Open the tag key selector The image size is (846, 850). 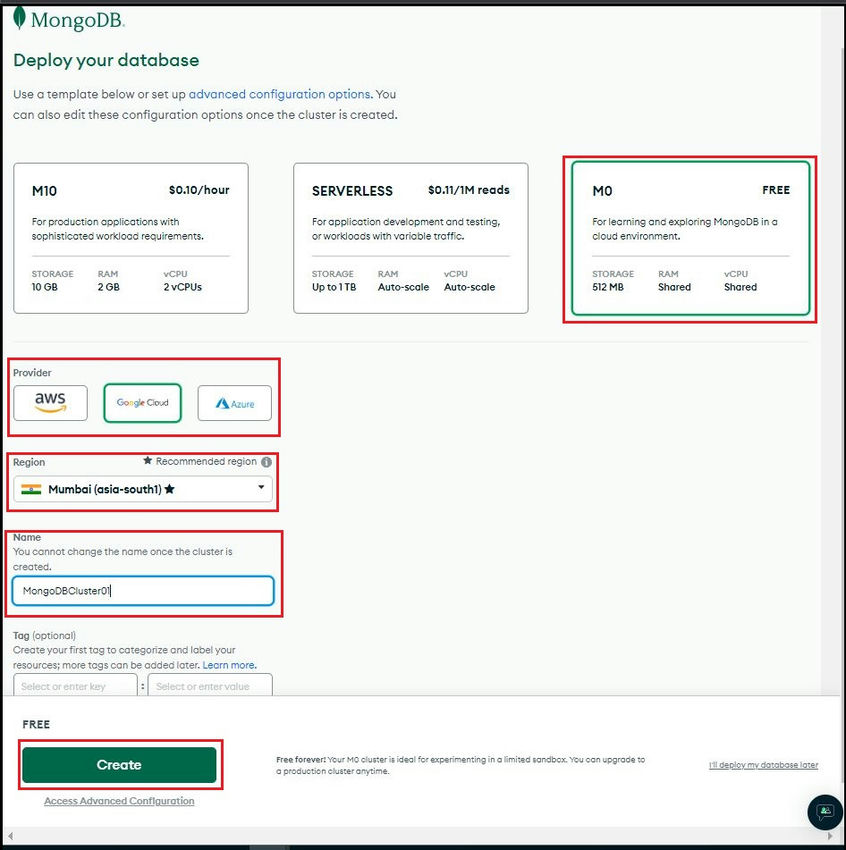tap(76, 685)
